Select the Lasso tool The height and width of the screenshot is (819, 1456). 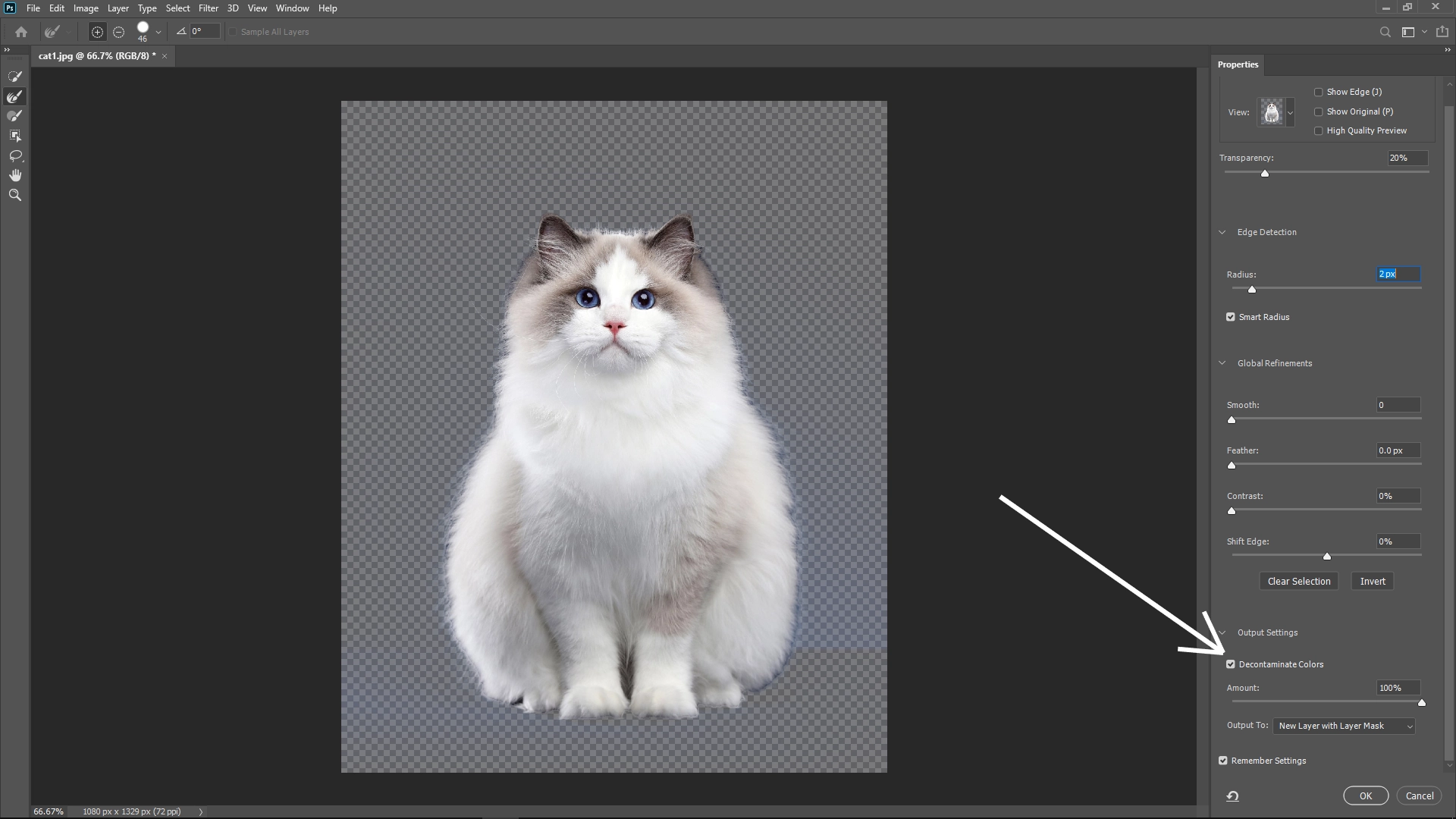tap(15, 156)
